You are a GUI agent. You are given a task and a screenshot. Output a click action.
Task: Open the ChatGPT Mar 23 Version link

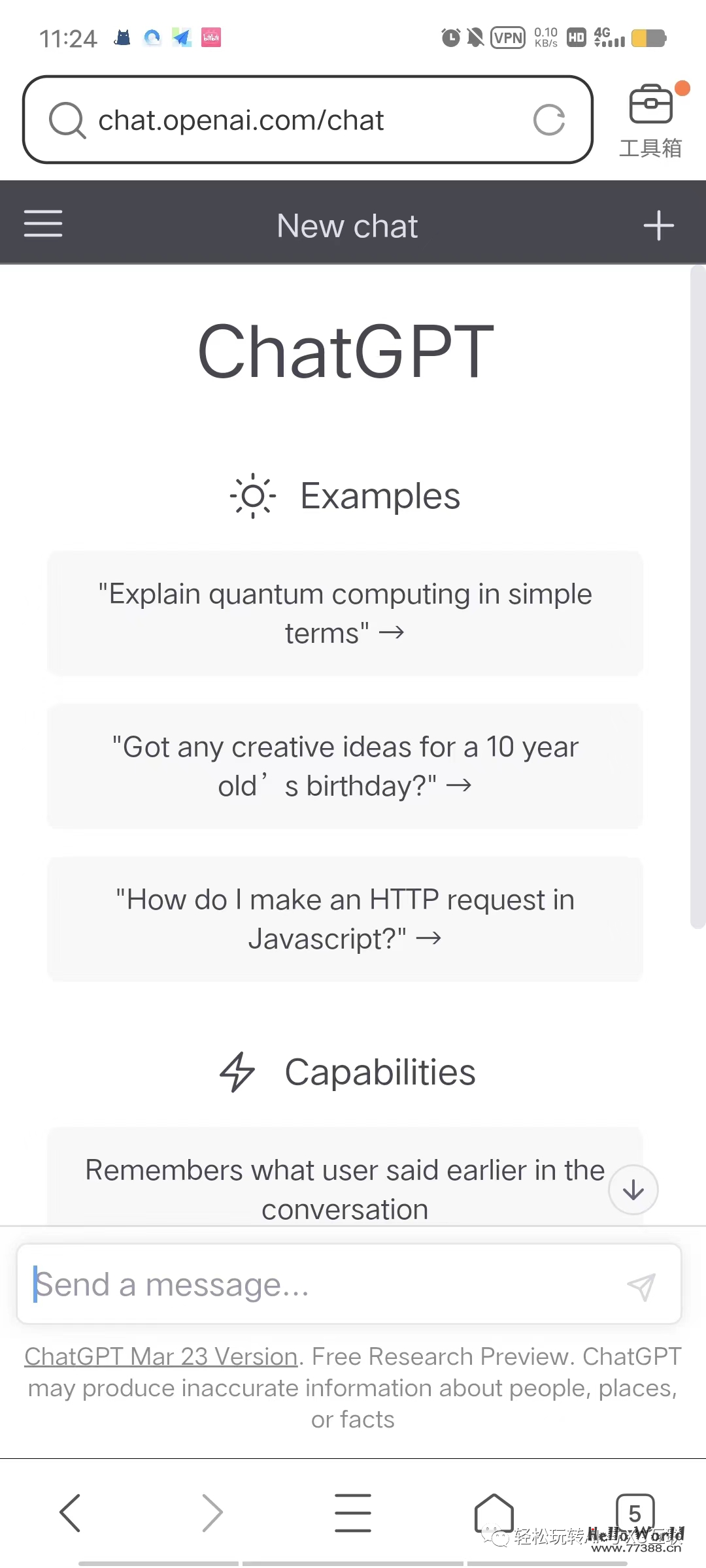(161, 1357)
